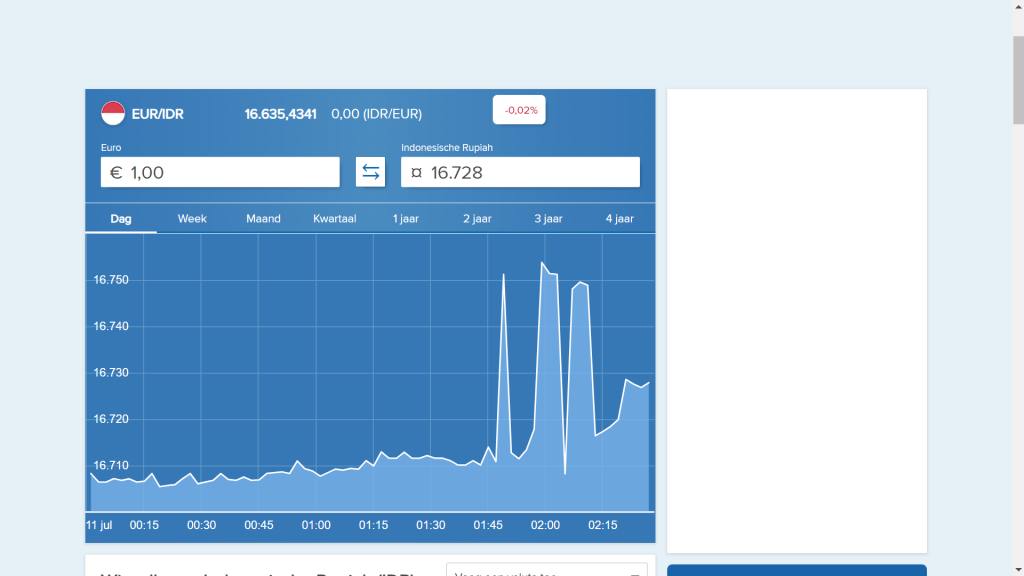
Task: Click the EUR/IDR pair label
Action: click(x=158, y=114)
